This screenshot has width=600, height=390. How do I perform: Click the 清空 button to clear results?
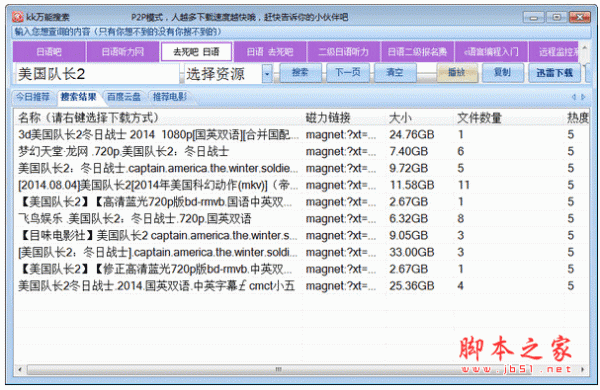395,73
